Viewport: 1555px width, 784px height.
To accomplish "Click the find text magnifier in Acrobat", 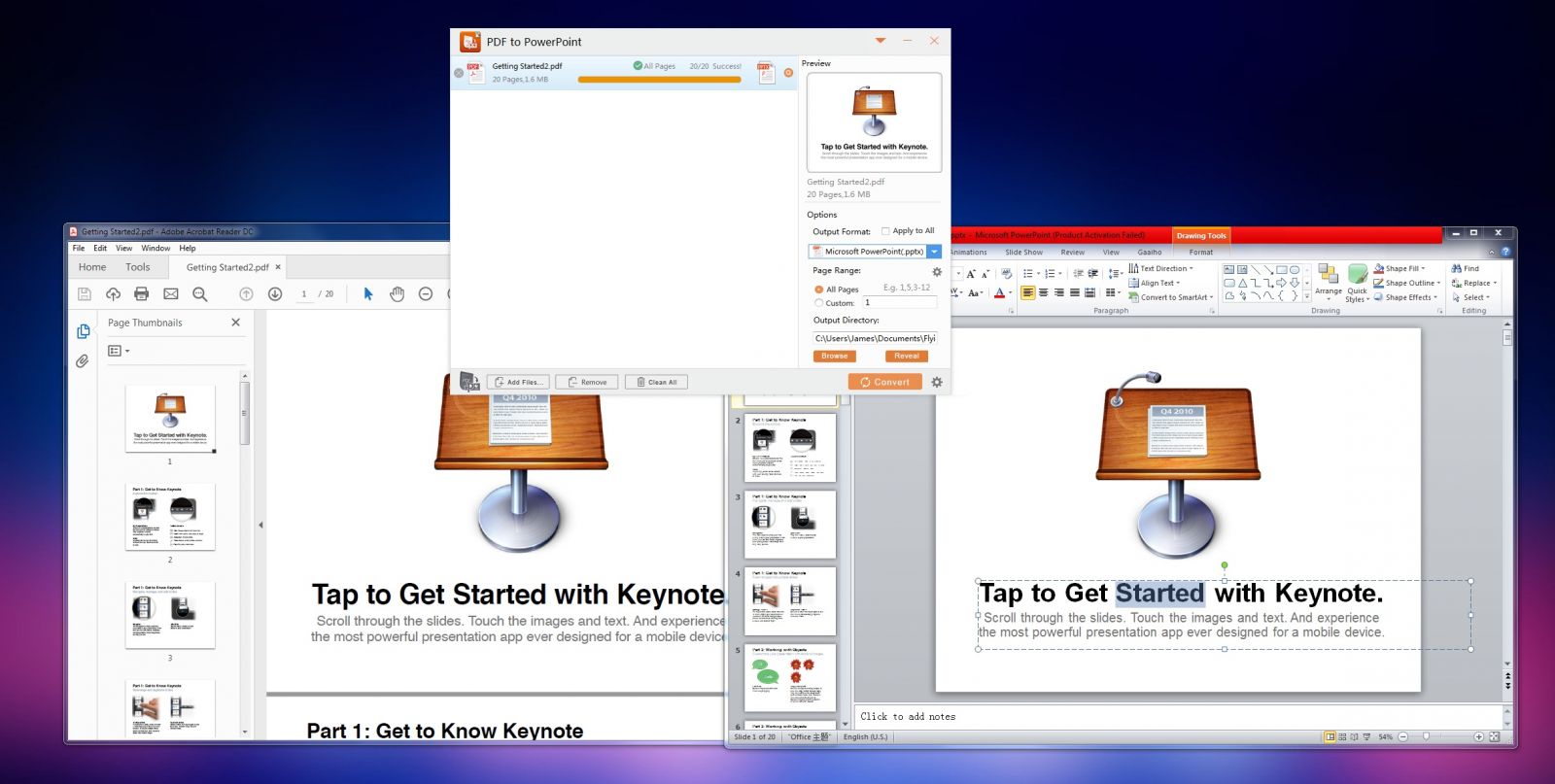I will 200,293.
